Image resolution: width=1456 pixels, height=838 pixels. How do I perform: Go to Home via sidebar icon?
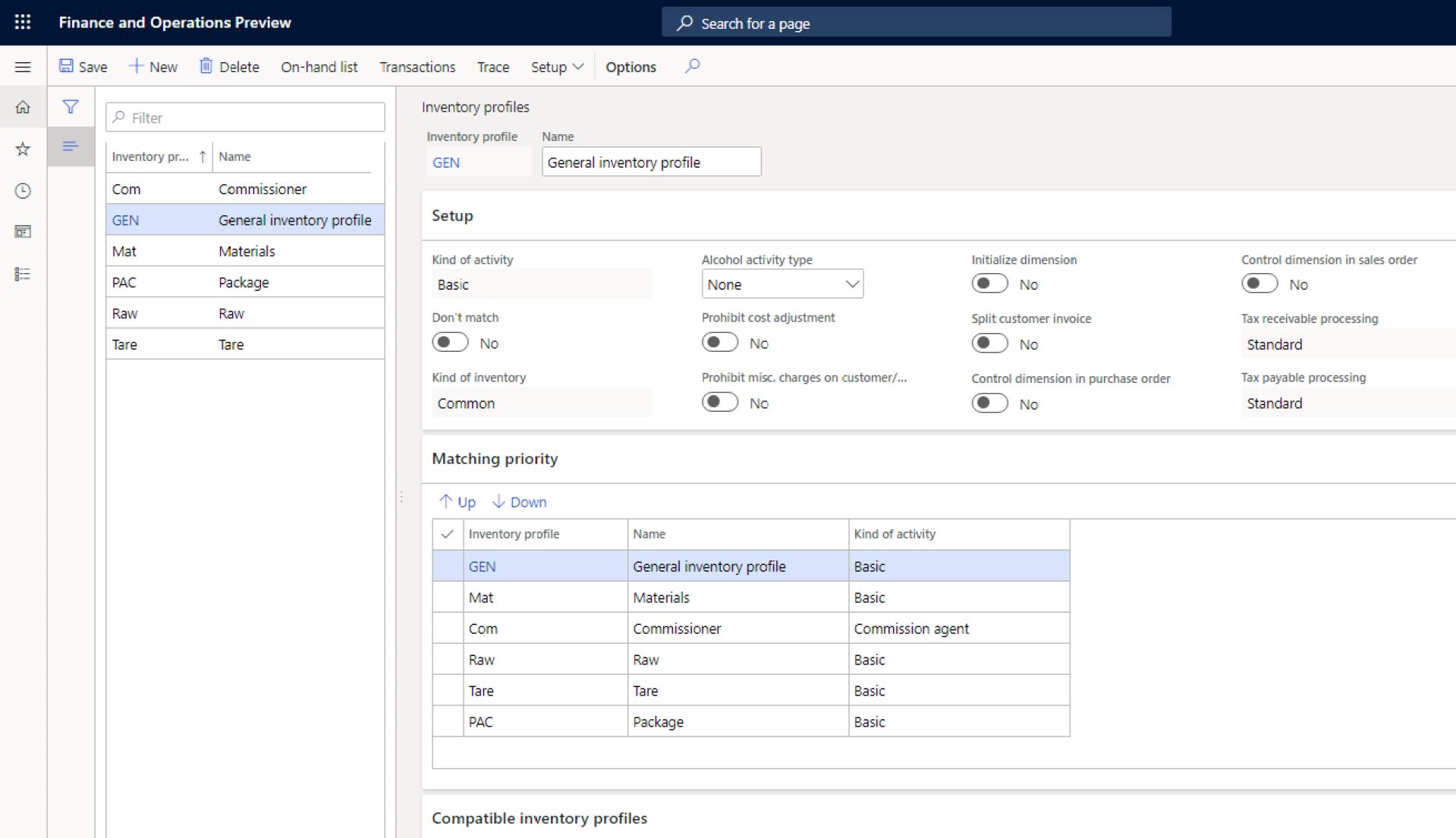point(23,107)
